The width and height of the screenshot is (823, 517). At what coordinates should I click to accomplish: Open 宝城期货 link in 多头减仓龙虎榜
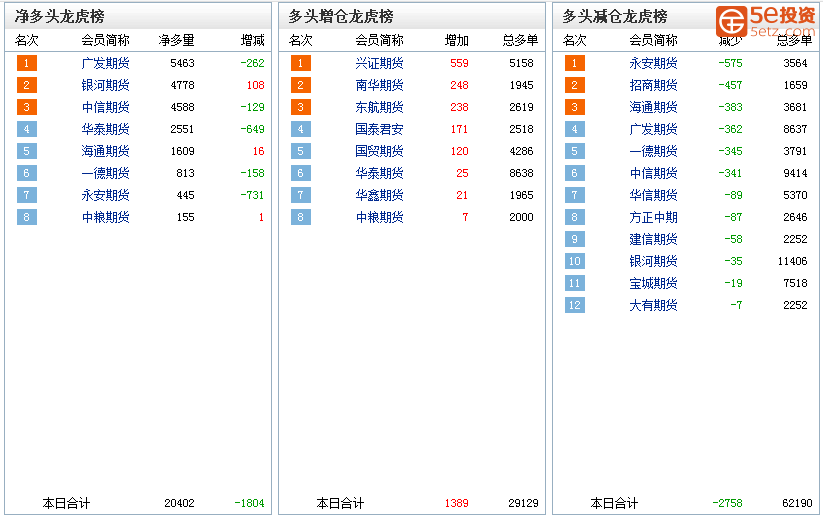tap(653, 284)
